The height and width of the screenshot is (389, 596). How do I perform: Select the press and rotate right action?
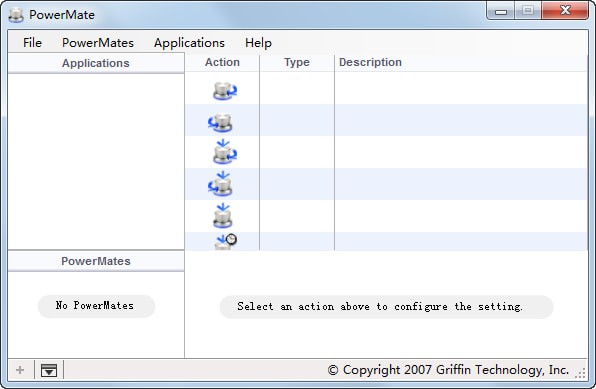[x=225, y=152]
